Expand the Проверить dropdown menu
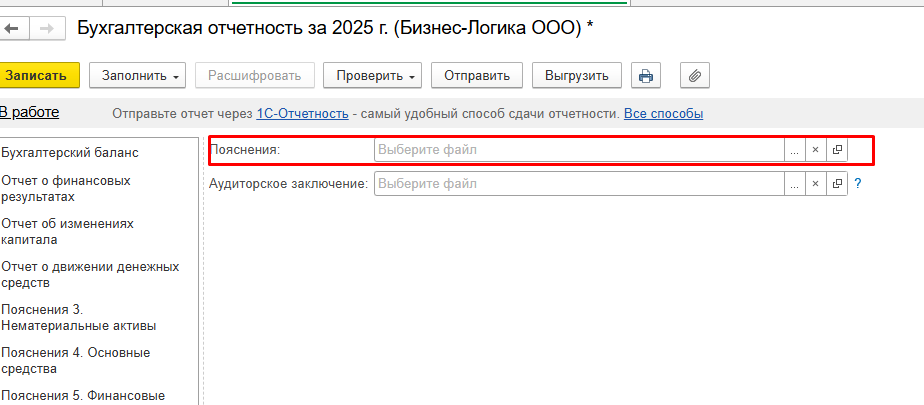Viewport: 924px width, 405px height. pos(372,75)
